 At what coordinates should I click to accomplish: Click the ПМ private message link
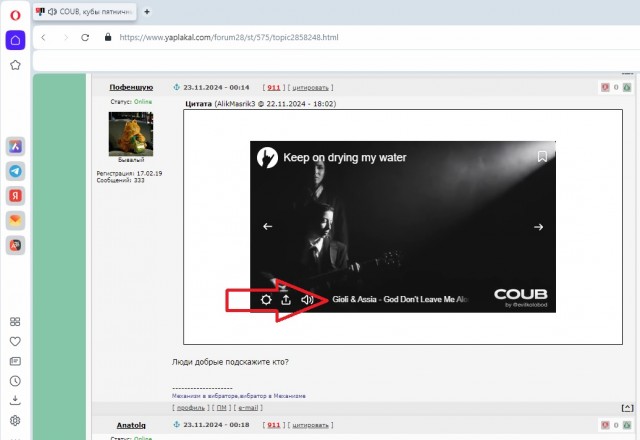click(x=221, y=407)
